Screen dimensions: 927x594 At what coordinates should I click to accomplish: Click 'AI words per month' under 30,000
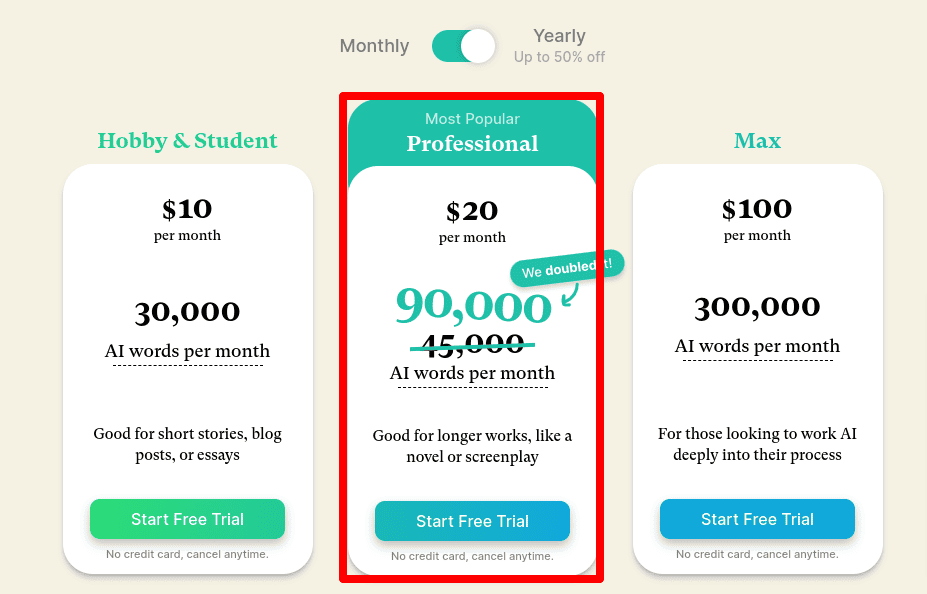click(188, 351)
